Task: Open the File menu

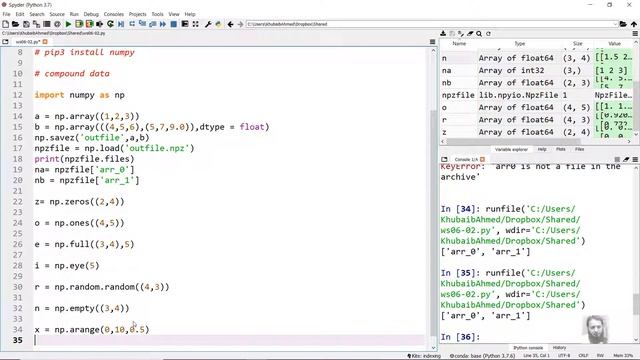Action: (7, 14)
